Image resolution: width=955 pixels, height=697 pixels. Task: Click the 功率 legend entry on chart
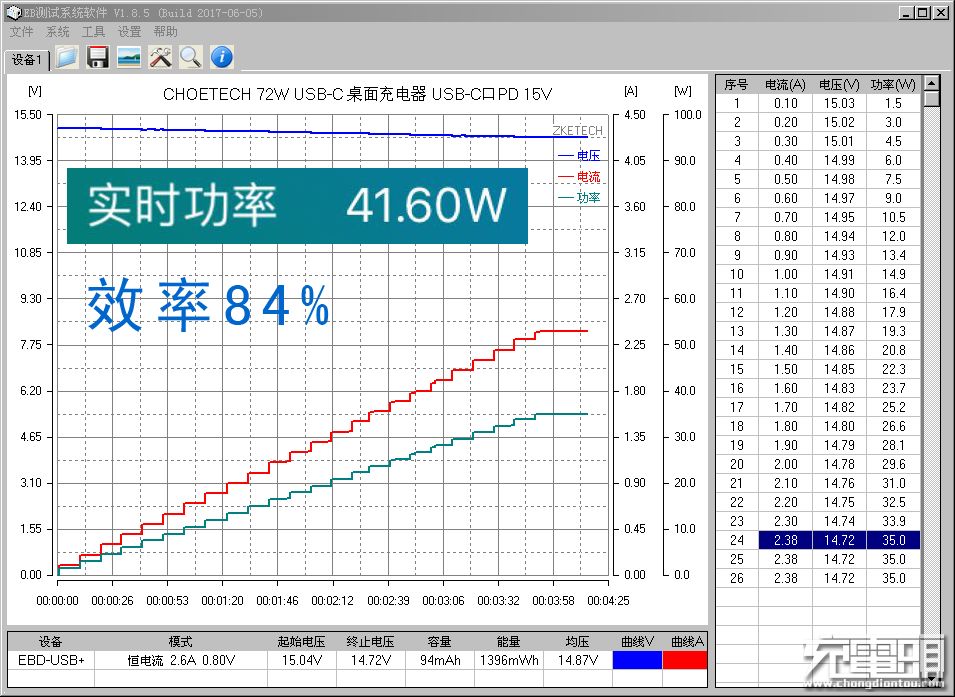click(x=579, y=197)
